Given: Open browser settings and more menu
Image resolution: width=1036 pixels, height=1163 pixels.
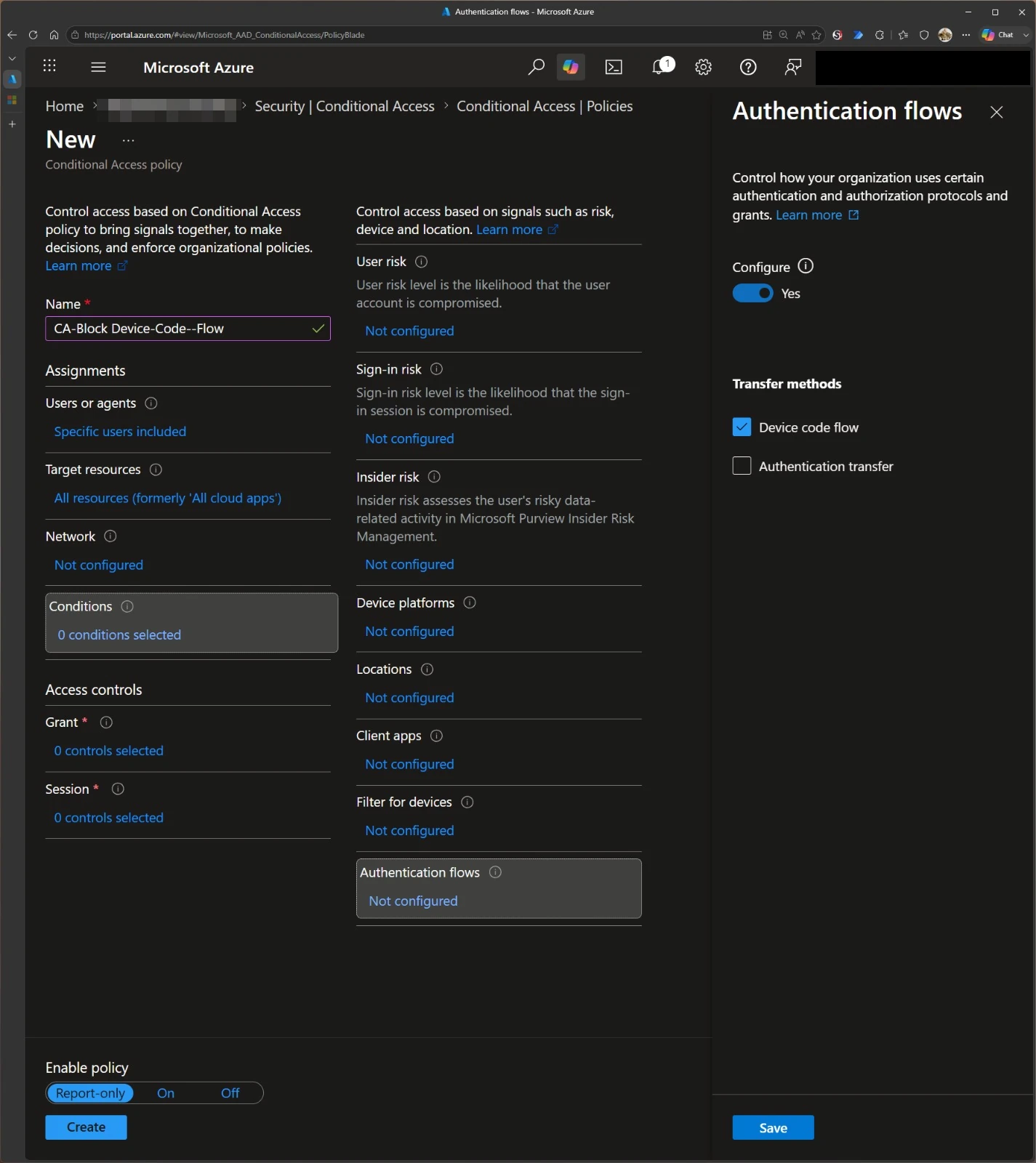Looking at the screenshot, I should [965, 35].
